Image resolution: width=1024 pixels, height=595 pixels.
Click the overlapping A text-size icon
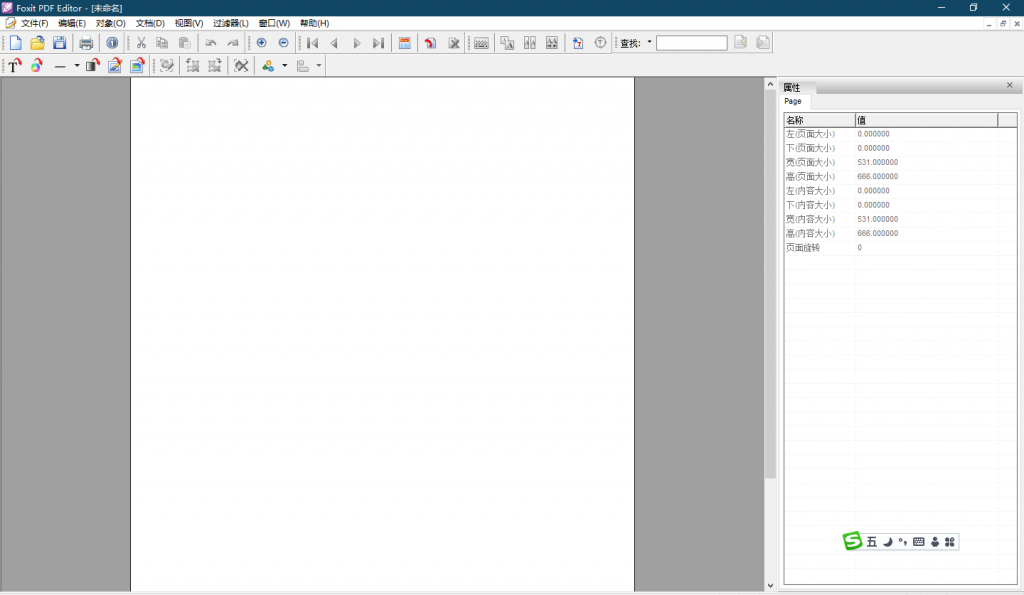pos(507,43)
